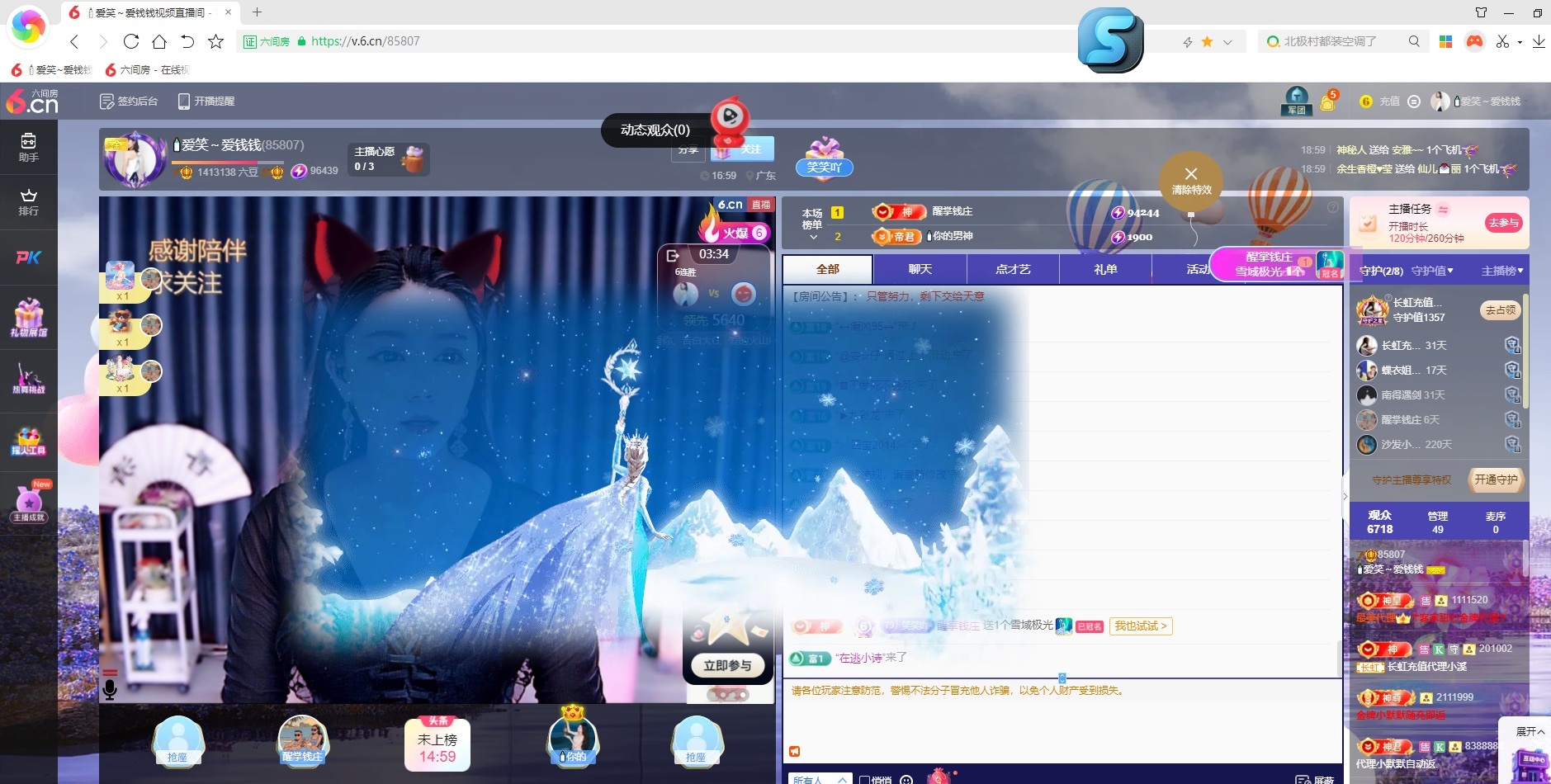The image size is (1551, 784).
Task: Open the 军团 legion icon in header
Action: pyautogui.click(x=1297, y=101)
